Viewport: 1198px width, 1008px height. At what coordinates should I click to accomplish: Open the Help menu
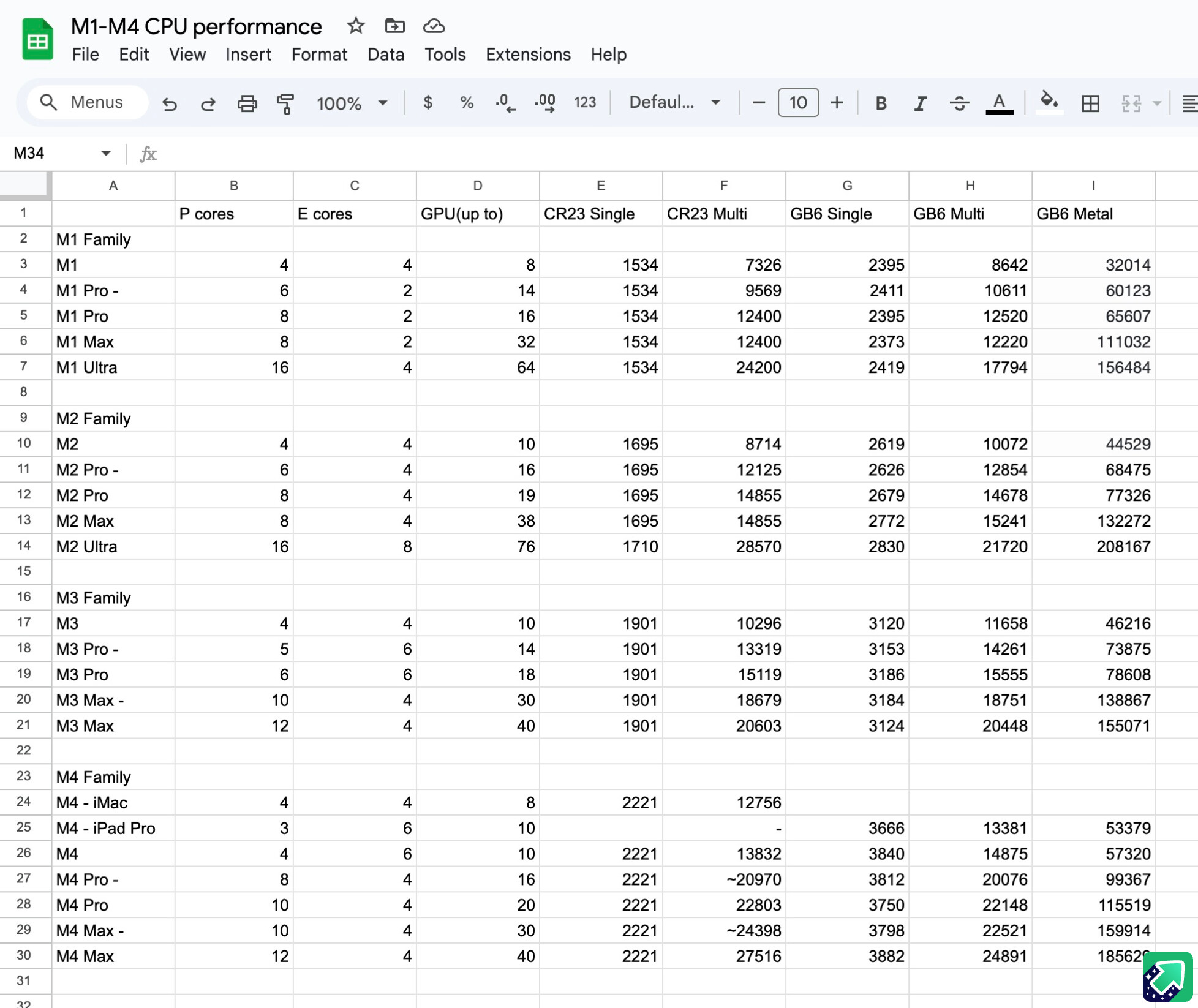(x=608, y=55)
